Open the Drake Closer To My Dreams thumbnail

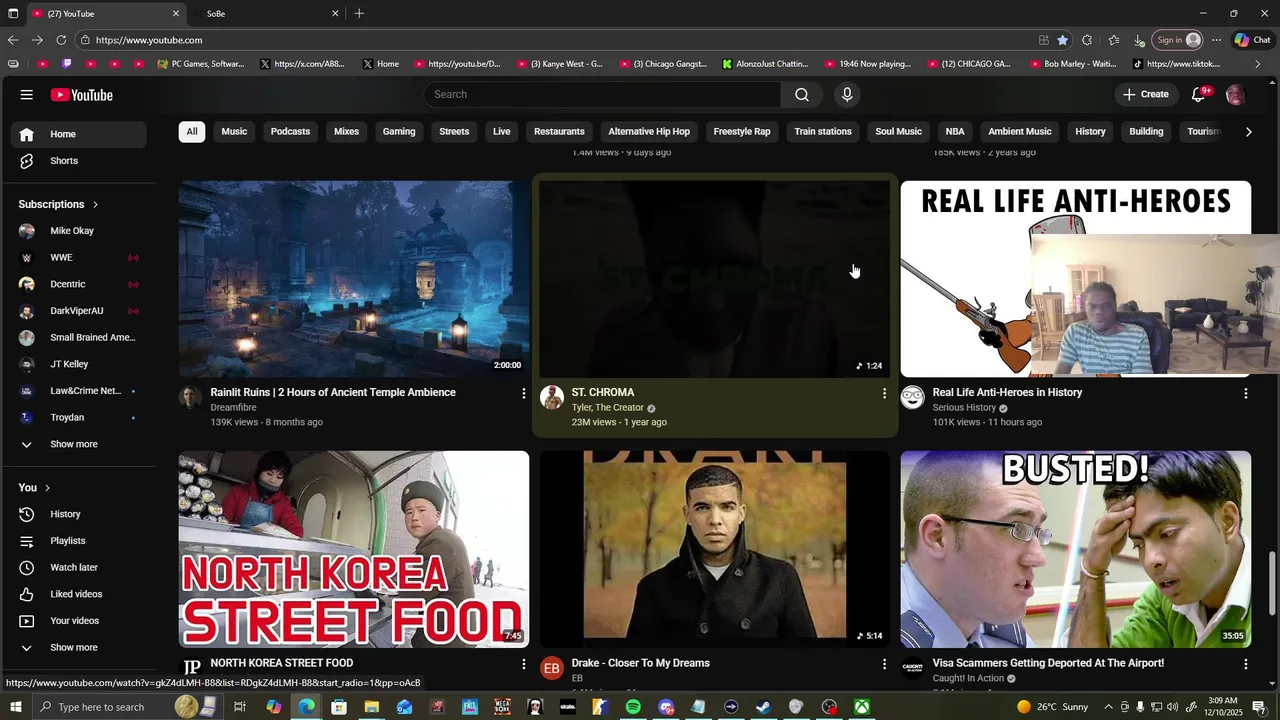coord(715,549)
